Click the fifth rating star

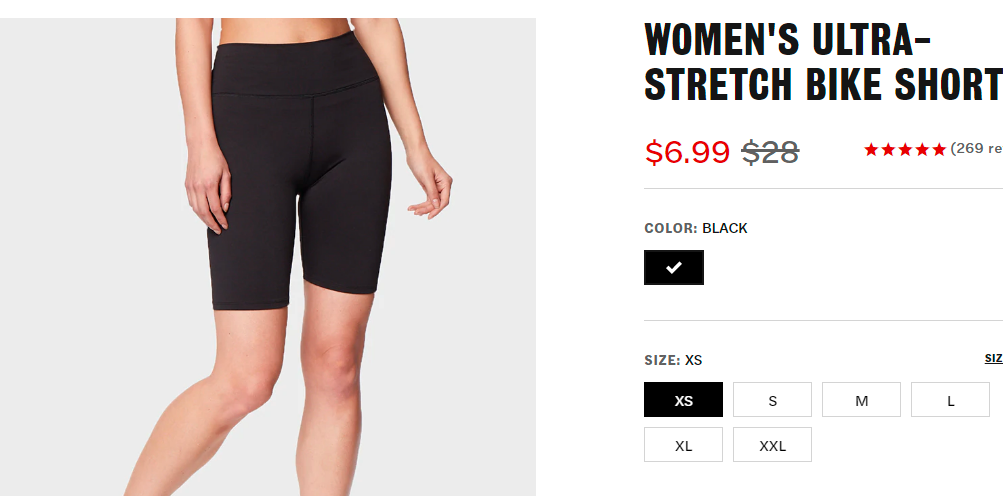coord(938,150)
